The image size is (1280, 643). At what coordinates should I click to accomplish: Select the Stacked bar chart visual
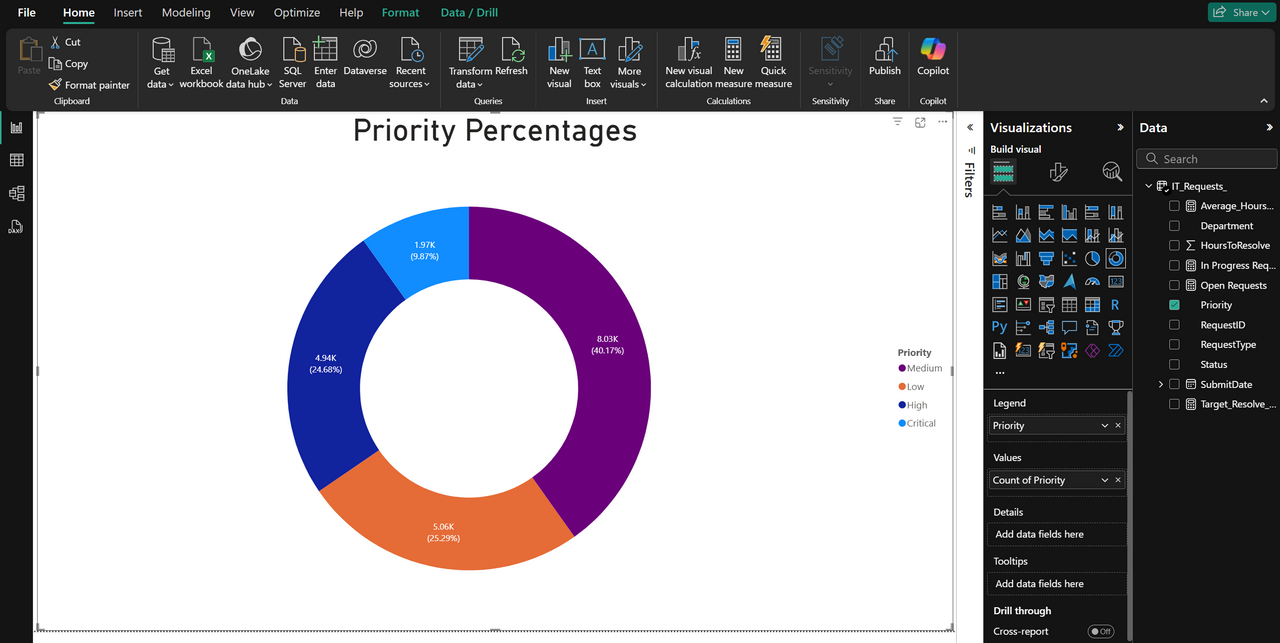coord(999,212)
